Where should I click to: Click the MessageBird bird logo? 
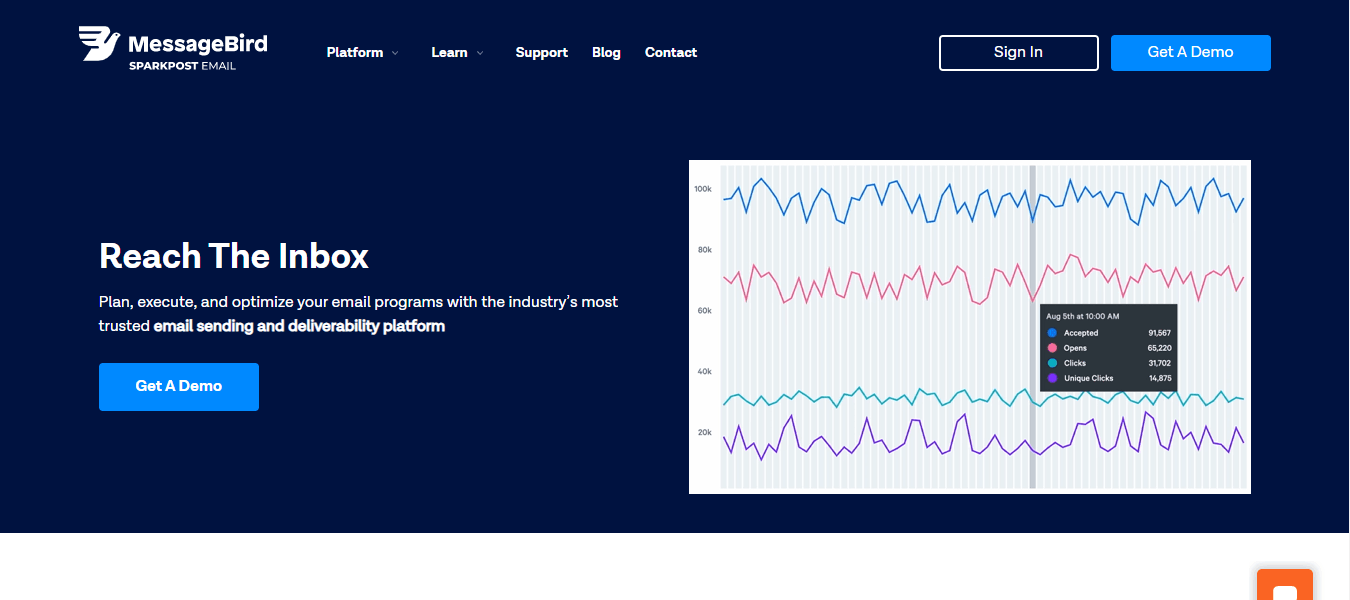point(99,43)
